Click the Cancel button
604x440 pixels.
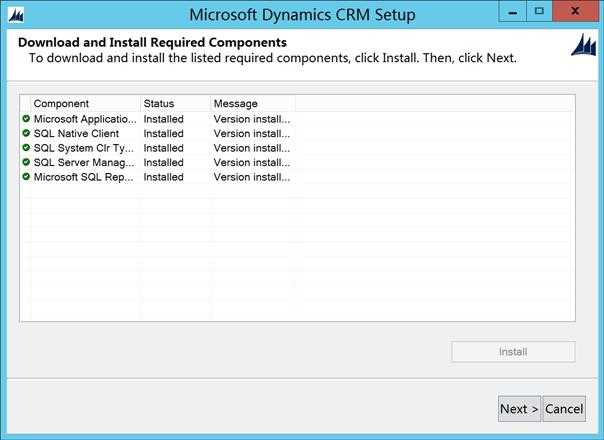click(564, 409)
